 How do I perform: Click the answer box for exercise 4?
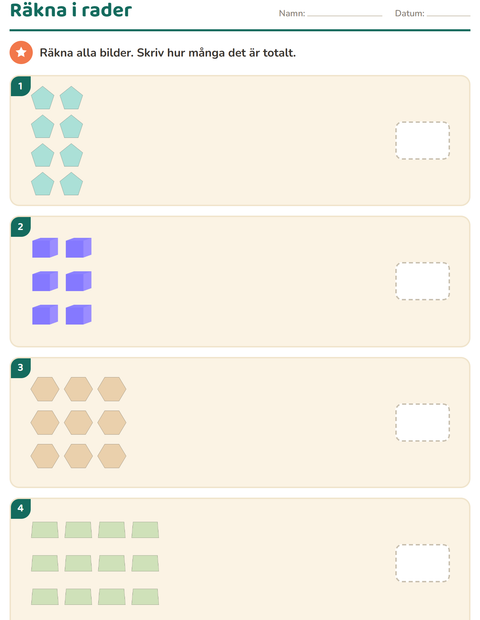pos(423,563)
